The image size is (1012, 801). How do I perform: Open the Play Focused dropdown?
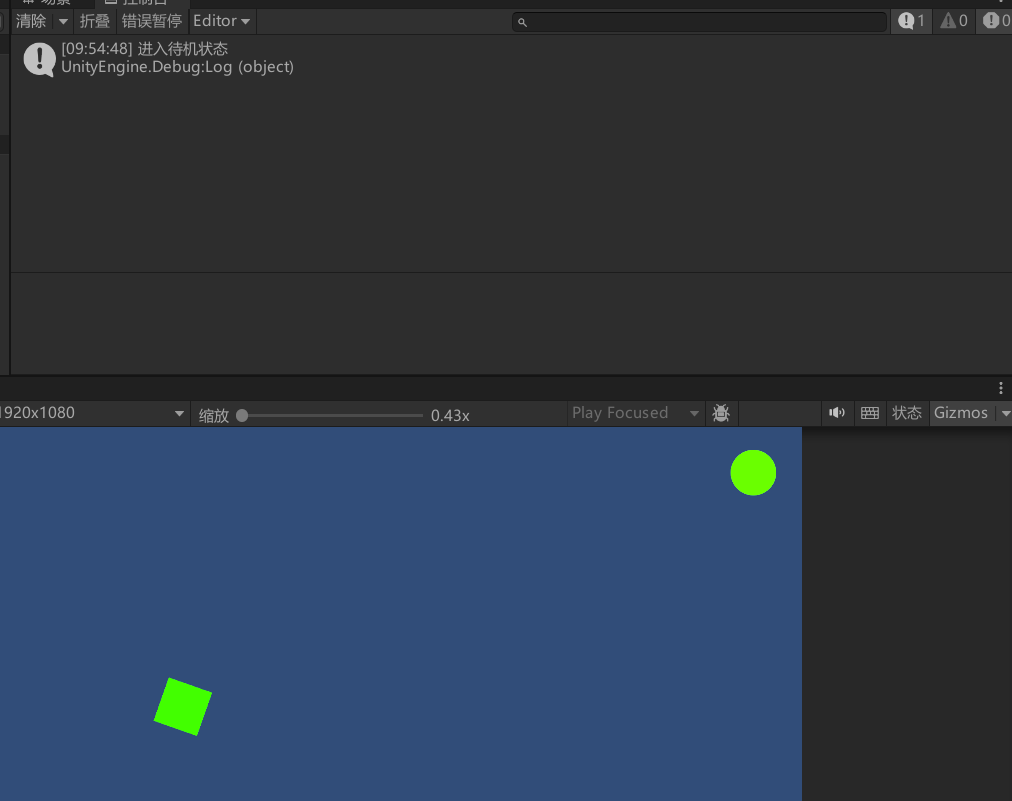tap(635, 413)
